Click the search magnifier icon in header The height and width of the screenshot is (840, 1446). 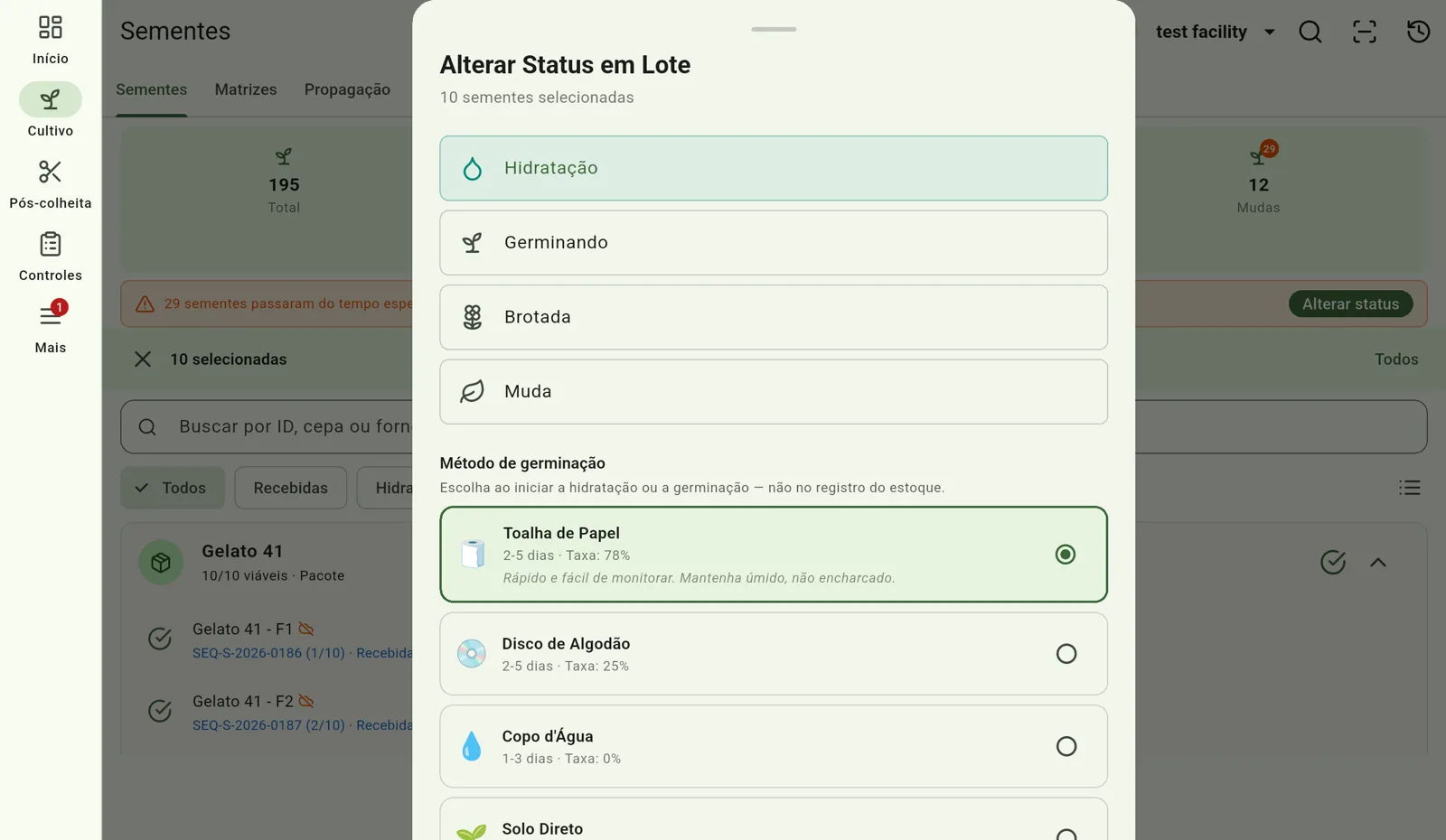pos(1310,32)
